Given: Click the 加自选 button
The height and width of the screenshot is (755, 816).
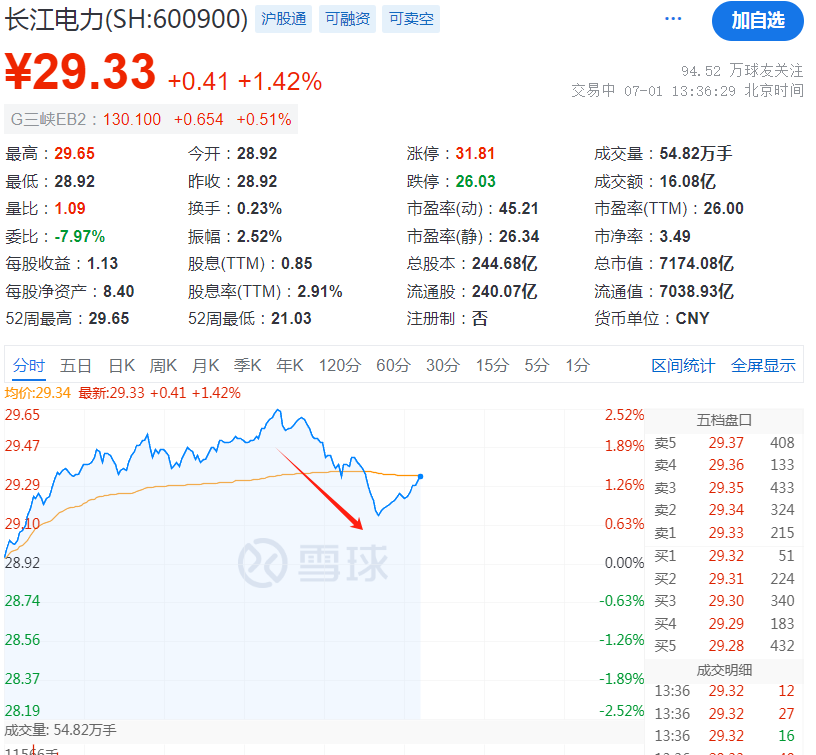Looking at the screenshot, I should (758, 21).
